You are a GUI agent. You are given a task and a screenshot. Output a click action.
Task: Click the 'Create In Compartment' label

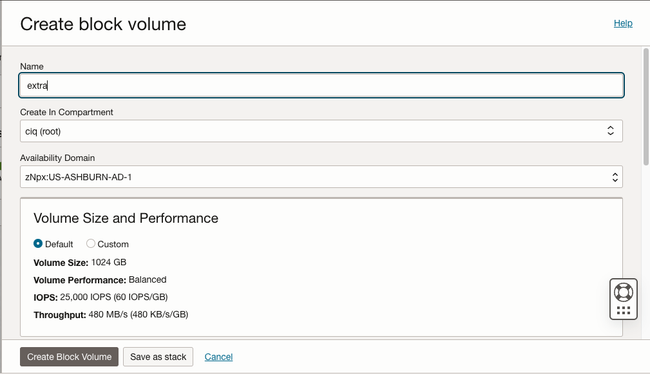coord(66,112)
